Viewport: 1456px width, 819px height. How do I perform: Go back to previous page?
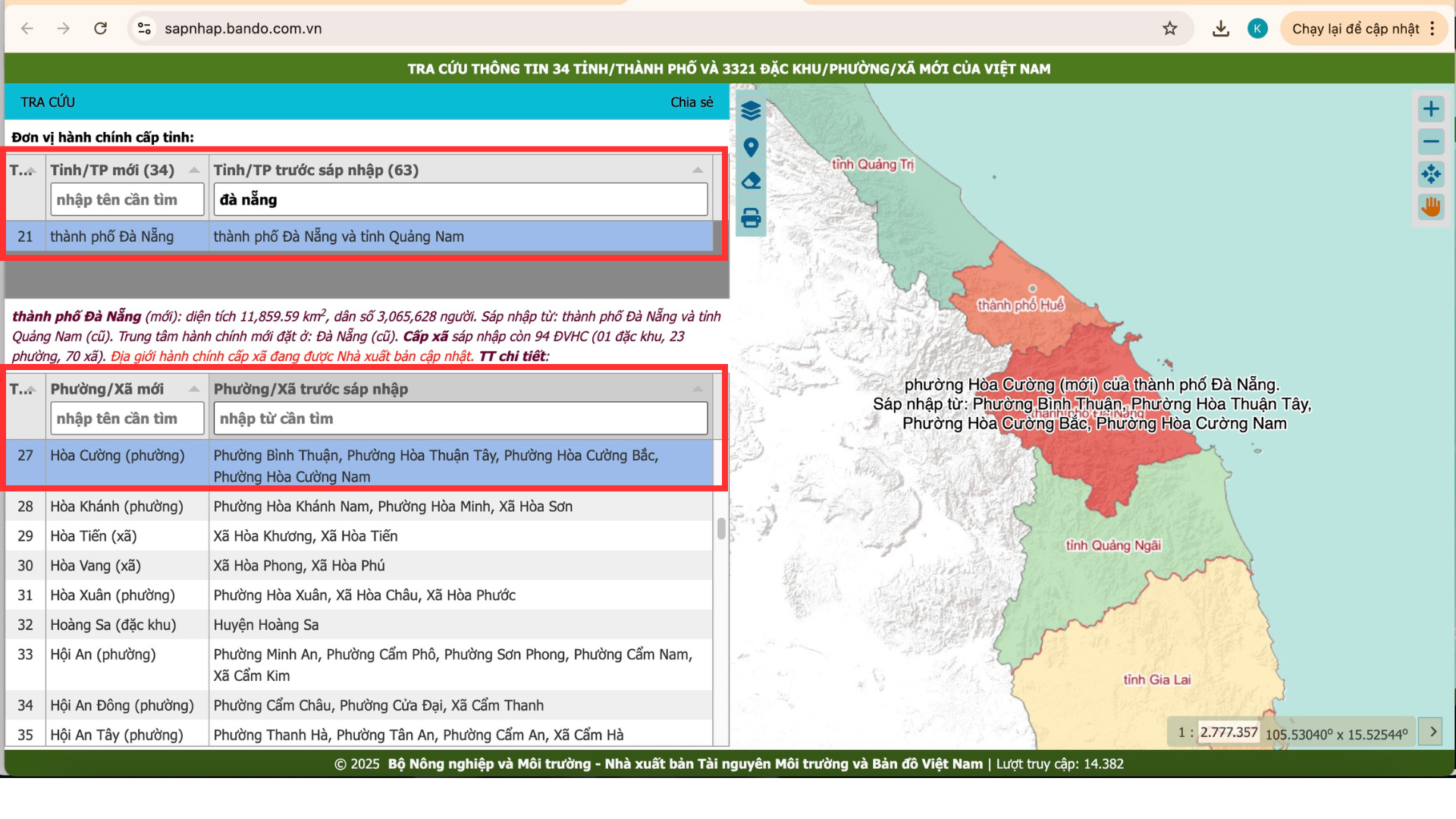27,29
